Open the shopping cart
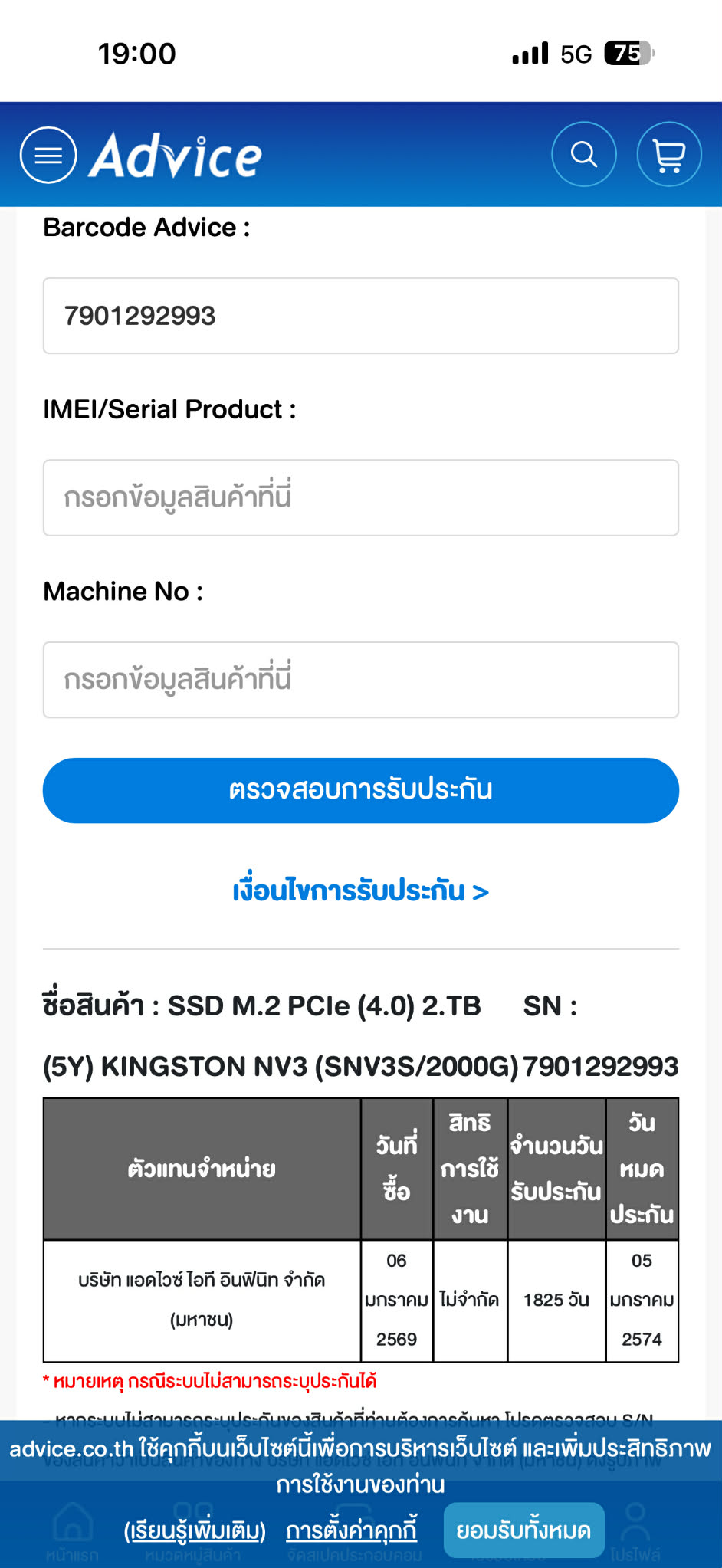The width and height of the screenshot is (722, 1568). point(669,154)
